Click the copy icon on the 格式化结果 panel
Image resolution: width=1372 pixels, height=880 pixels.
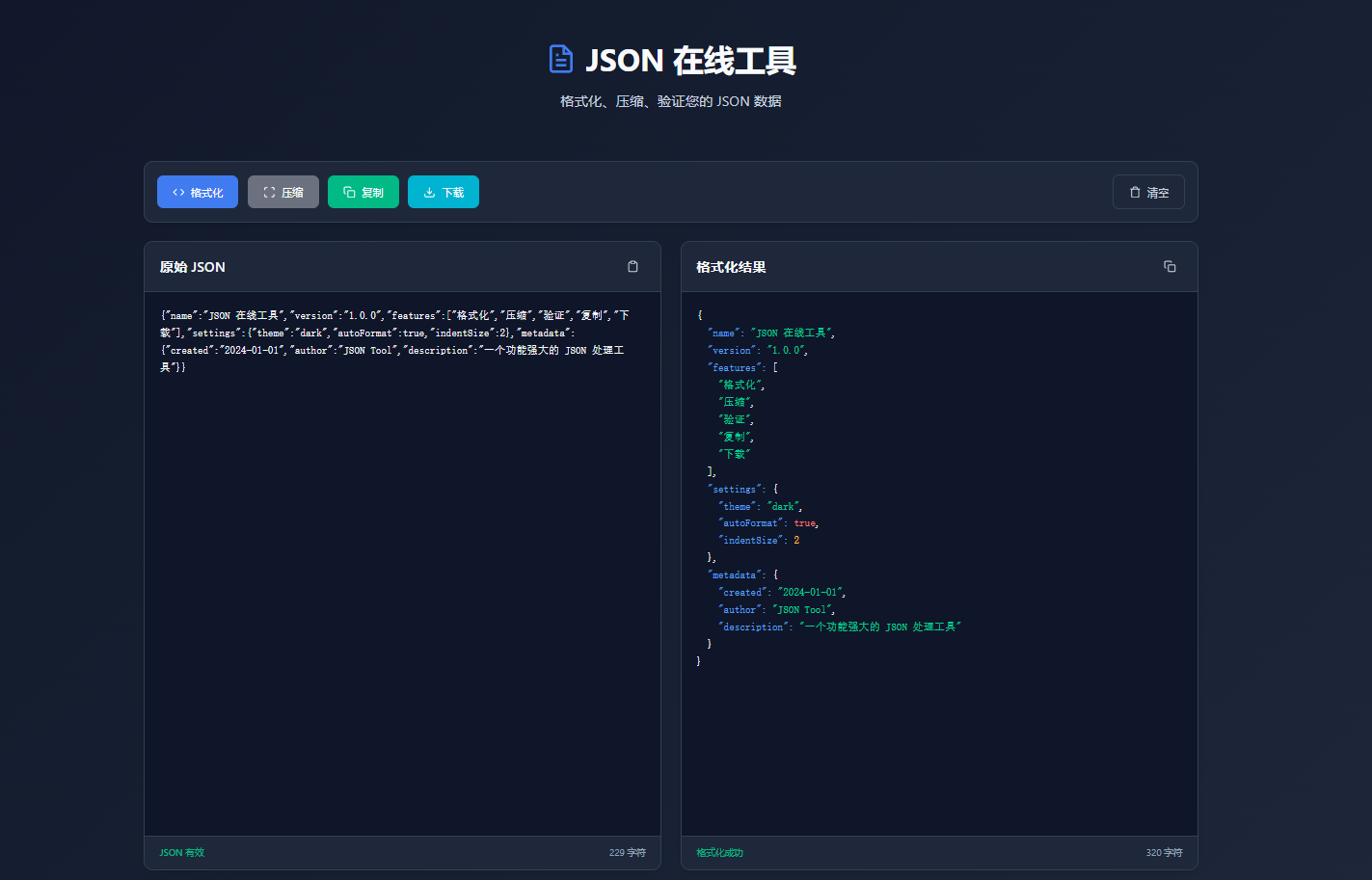click(x=1170, y=266)
